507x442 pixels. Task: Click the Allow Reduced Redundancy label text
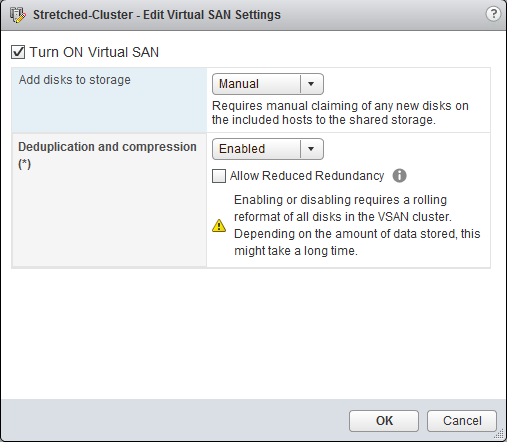307,176
